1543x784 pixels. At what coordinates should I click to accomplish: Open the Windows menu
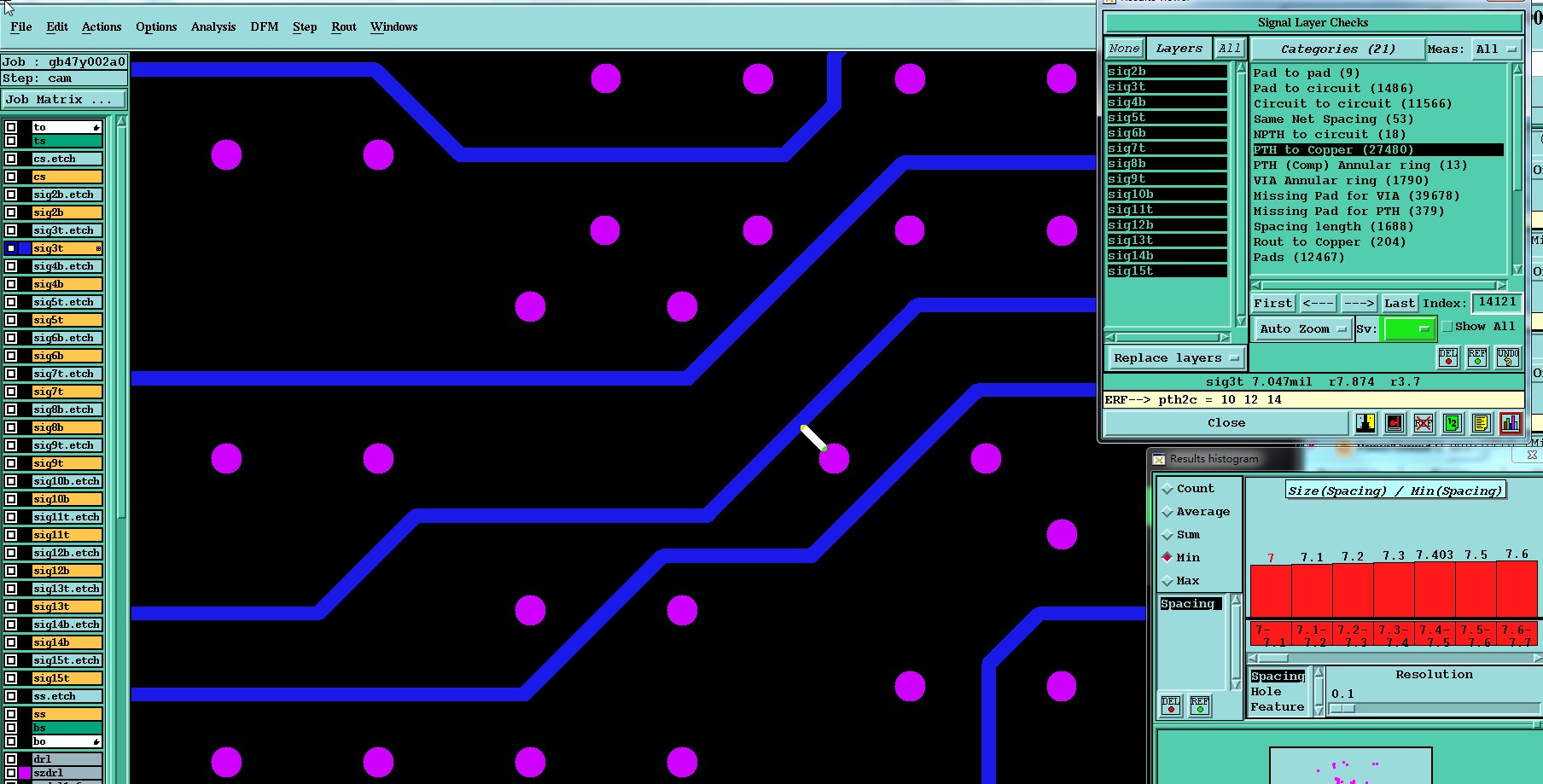(394, 27)
